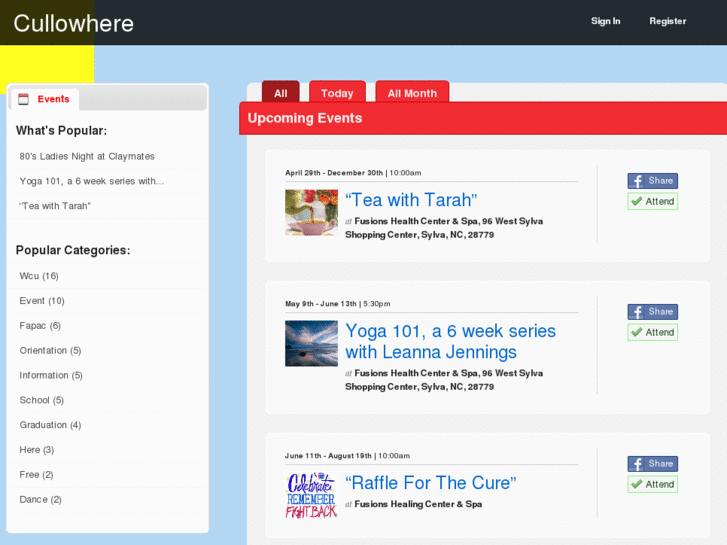Attend the Tea with Tarah event
Image resolution: width=727 pixels, height=545 pixels.
tap(652, 201)
